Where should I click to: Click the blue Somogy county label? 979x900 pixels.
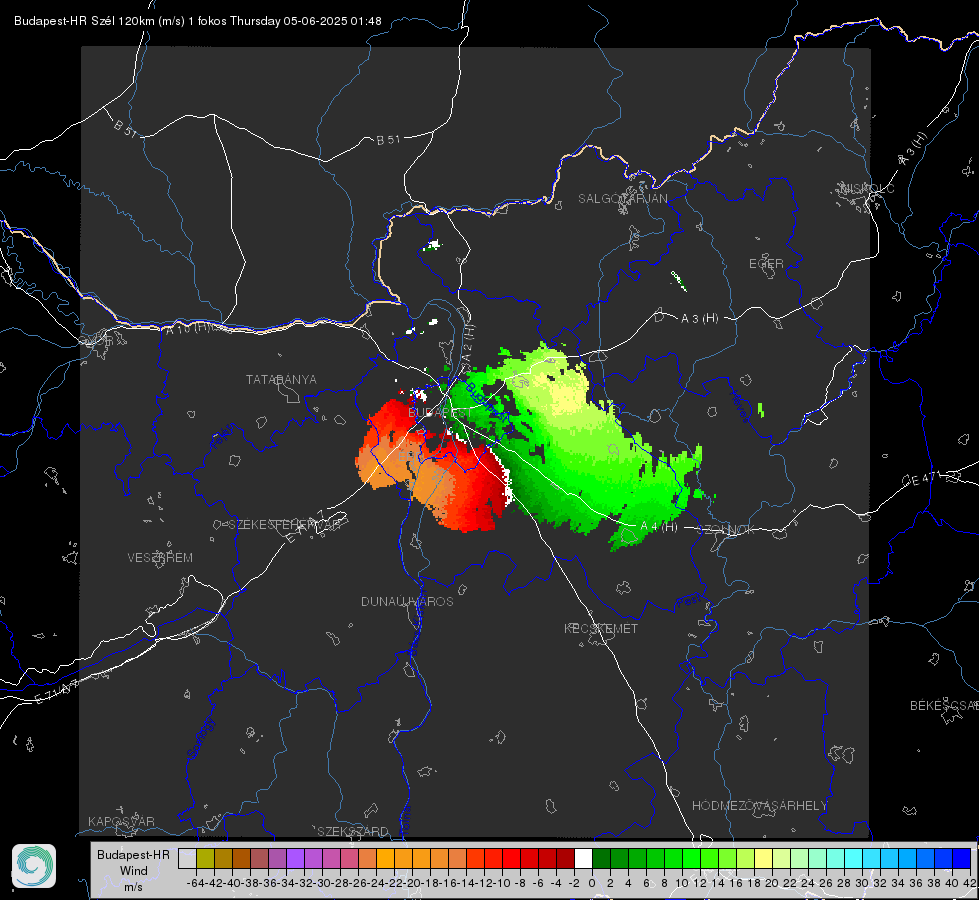click(201, 739)
